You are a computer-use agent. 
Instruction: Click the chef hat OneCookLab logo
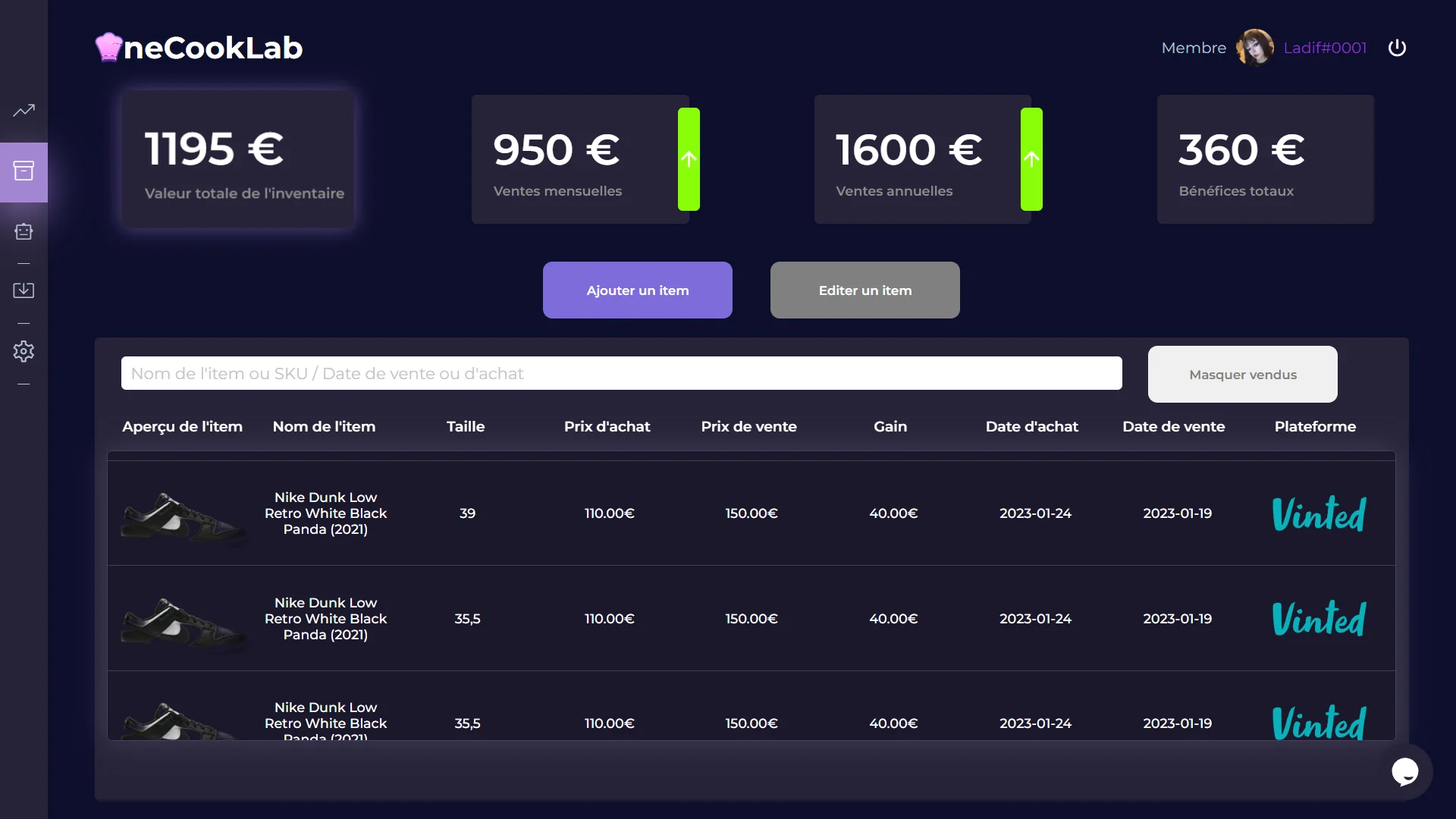point(199,47)
